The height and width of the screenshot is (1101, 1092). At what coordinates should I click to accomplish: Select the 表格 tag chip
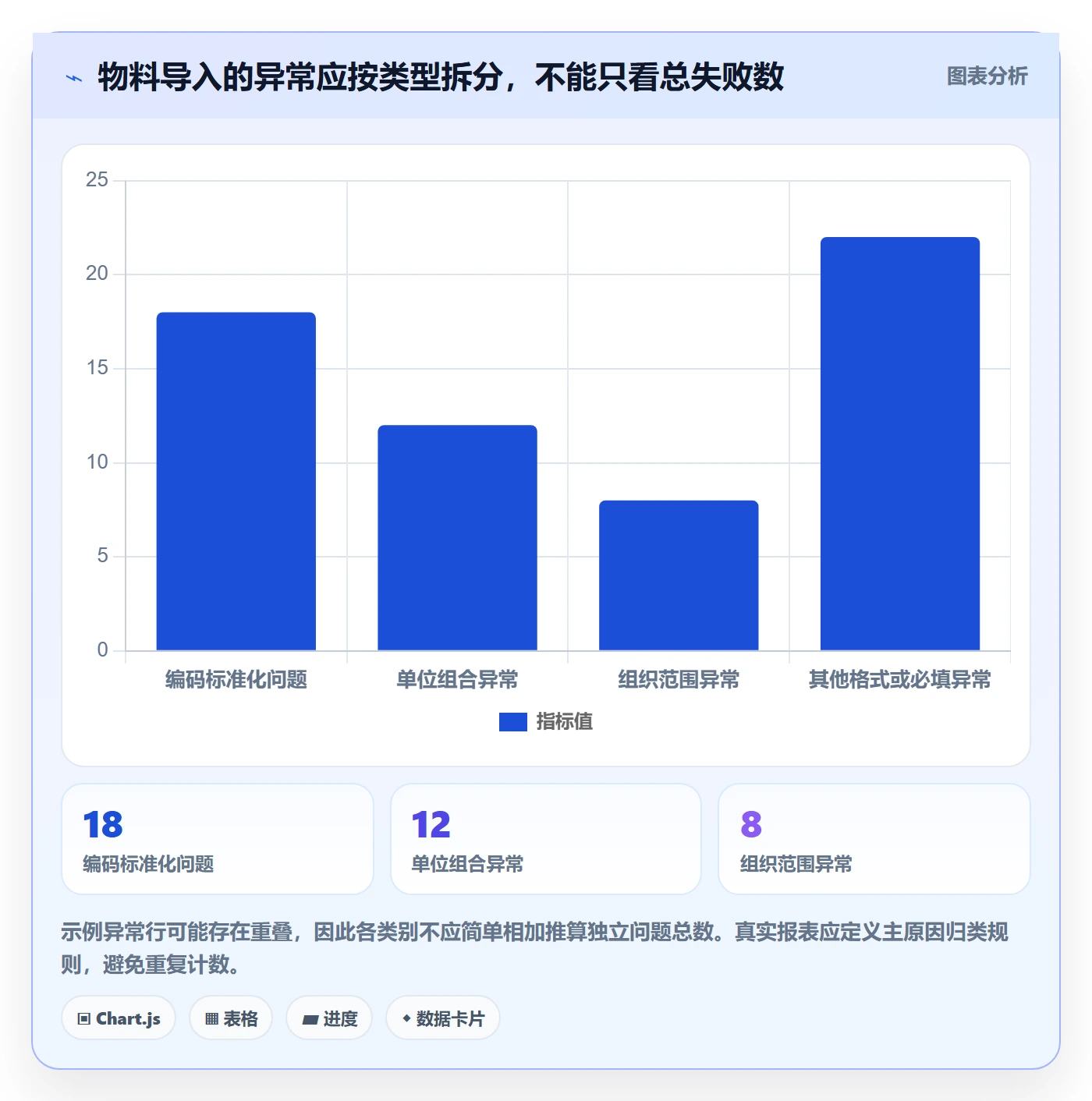[231, 1018]
